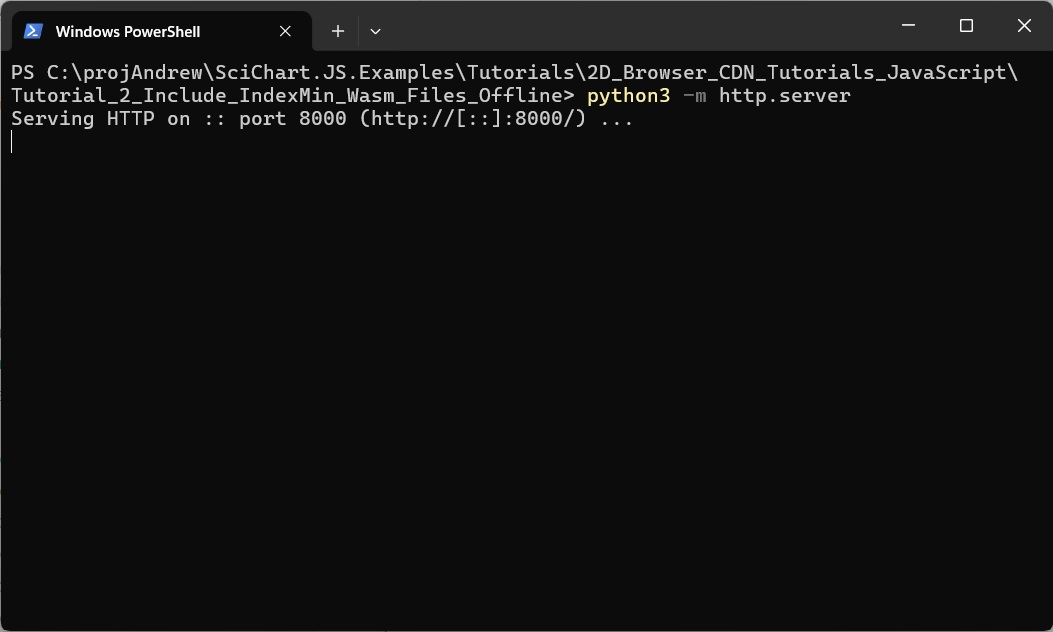Image resolution: width=1053 pixels, height=632 pixels.
Task: Expand the new tab profile dropdown chevron
Action: pos(375,31)
